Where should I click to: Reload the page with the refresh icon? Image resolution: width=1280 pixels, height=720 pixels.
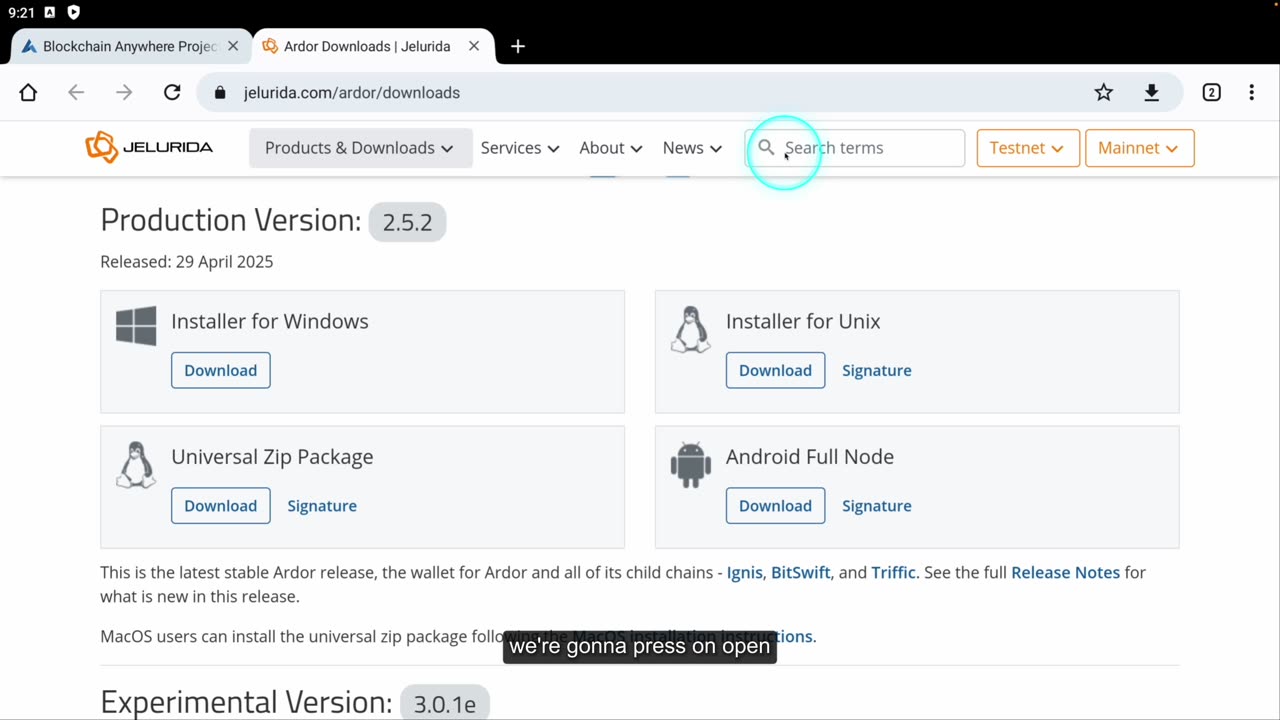tap(172, 92)
